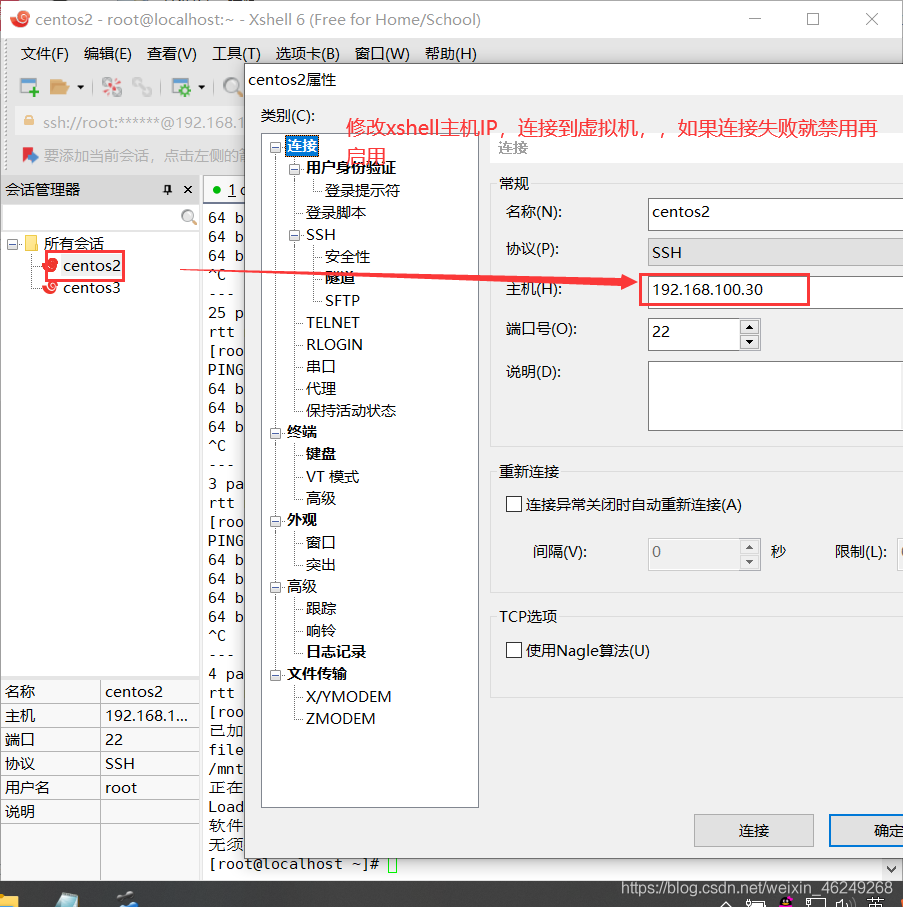This screenshot has width=903, height=907.
Task: Decrease the port number with down arrow
Action: click(x=749, y=342)
